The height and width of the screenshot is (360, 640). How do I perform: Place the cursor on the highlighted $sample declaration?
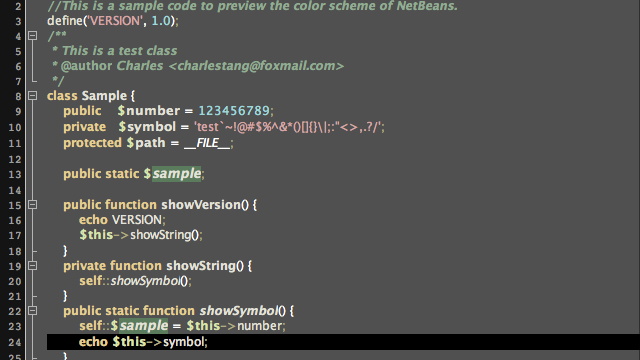click(x=176, y=174)
